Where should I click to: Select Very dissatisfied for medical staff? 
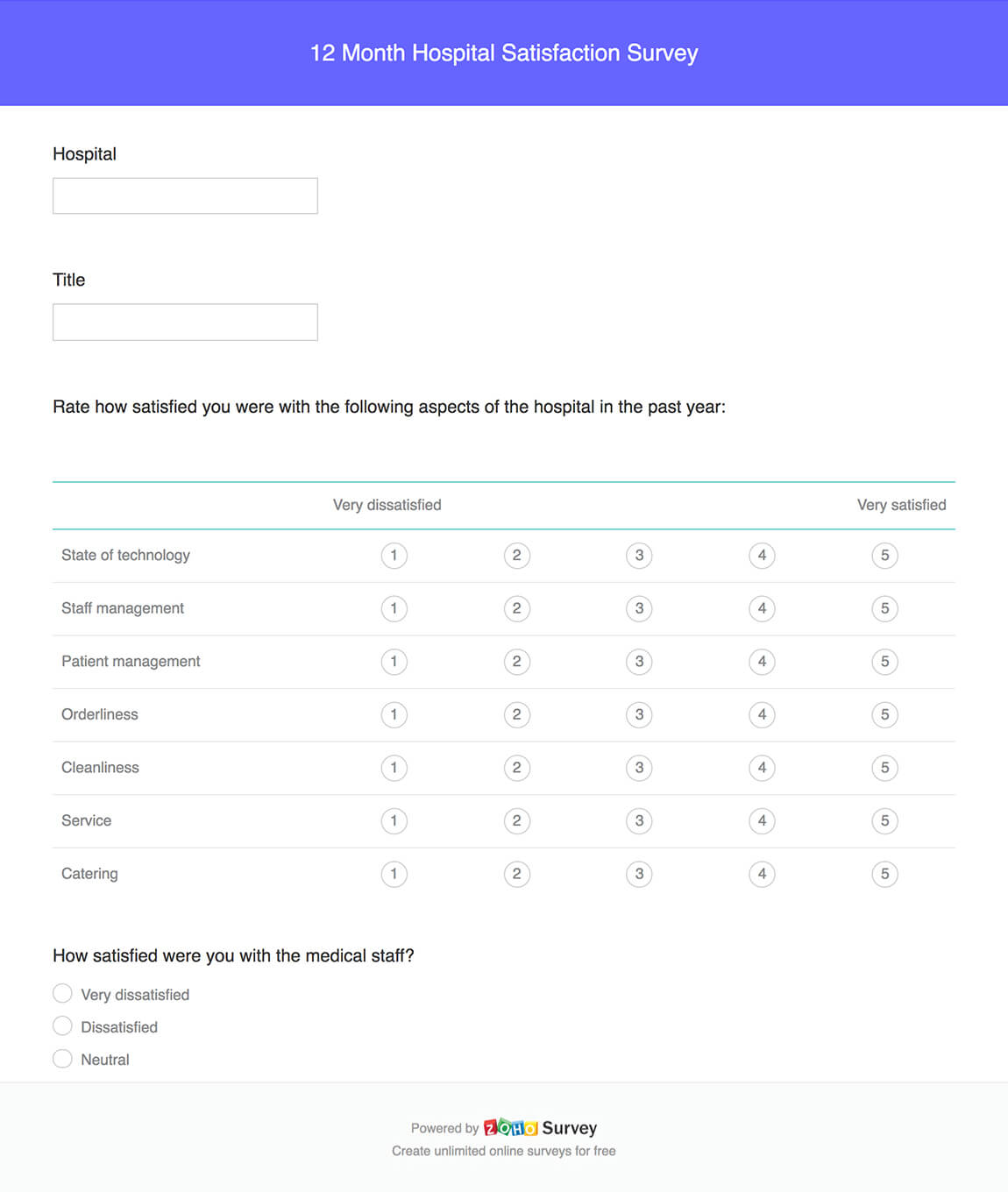pos(62,993)
